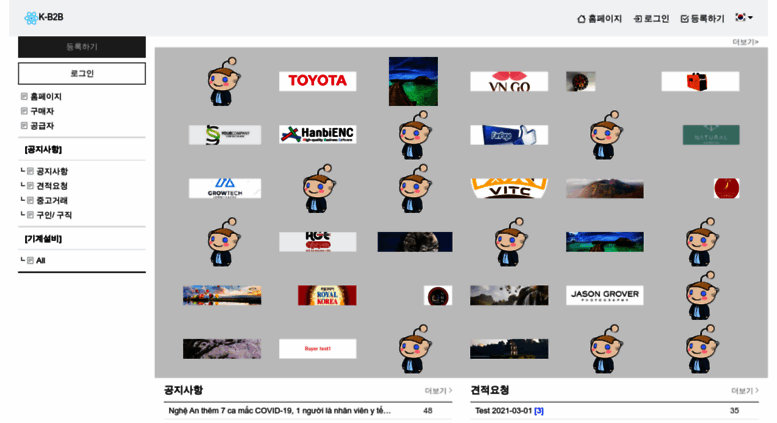
Task: Open the FanPage thumbs-up logo
Action: [509, 135]
